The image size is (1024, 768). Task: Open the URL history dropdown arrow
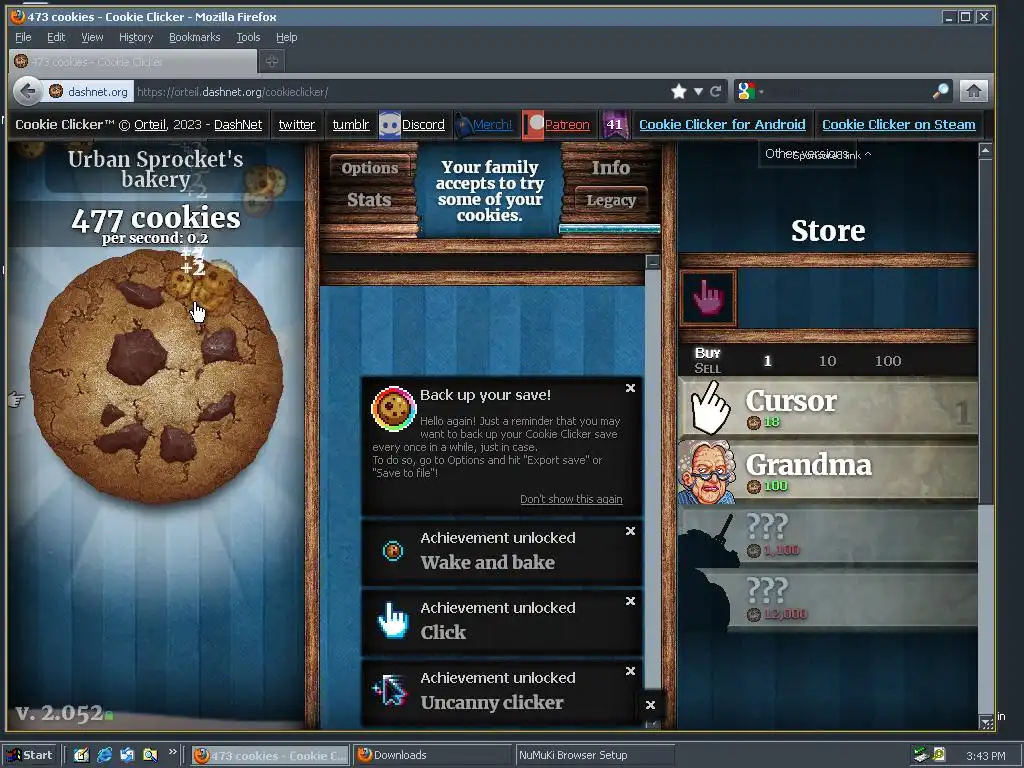pyautogui.click(x=698, y=91)
